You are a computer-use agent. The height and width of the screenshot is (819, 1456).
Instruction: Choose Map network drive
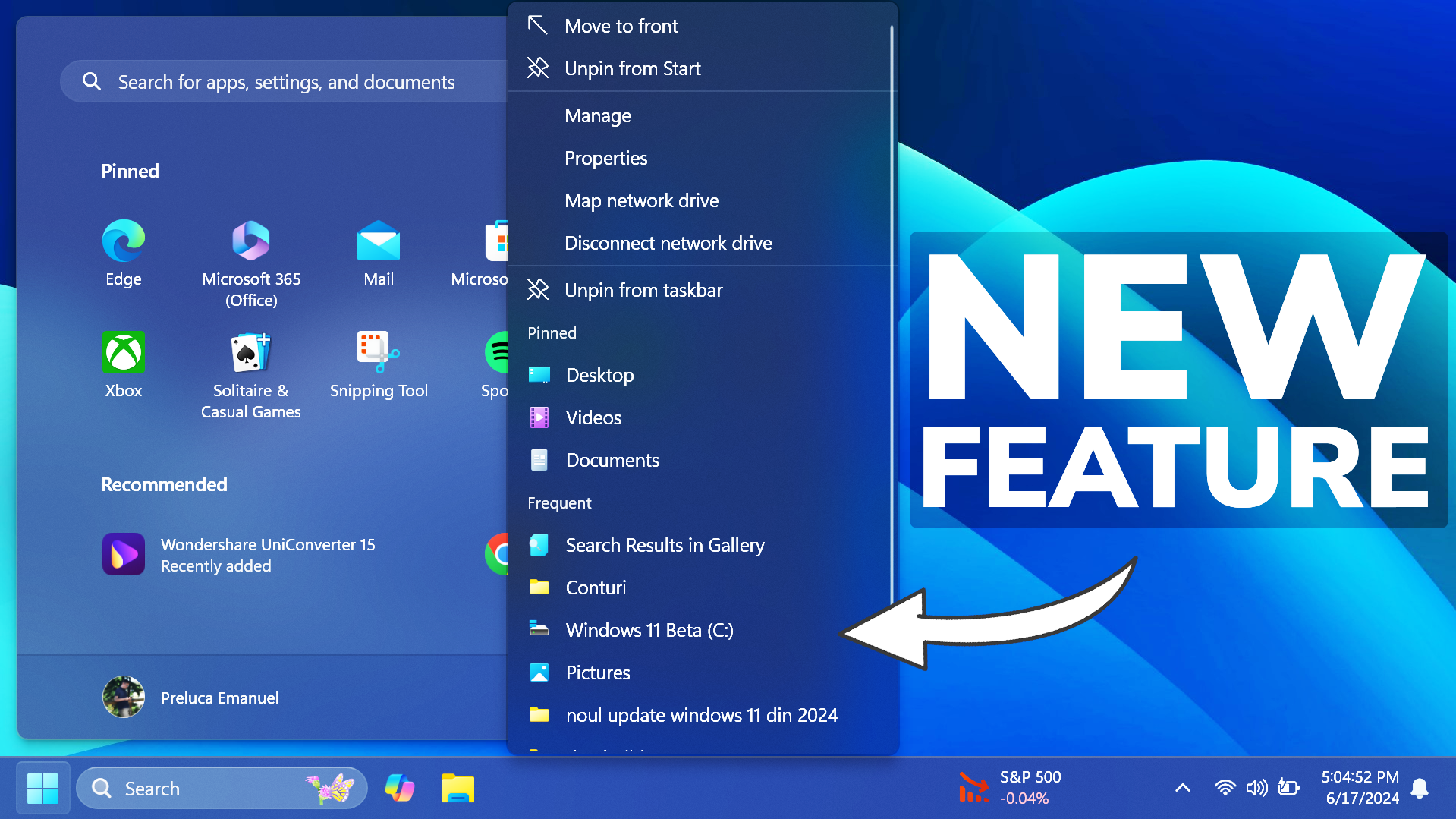[x=641, y=200]
